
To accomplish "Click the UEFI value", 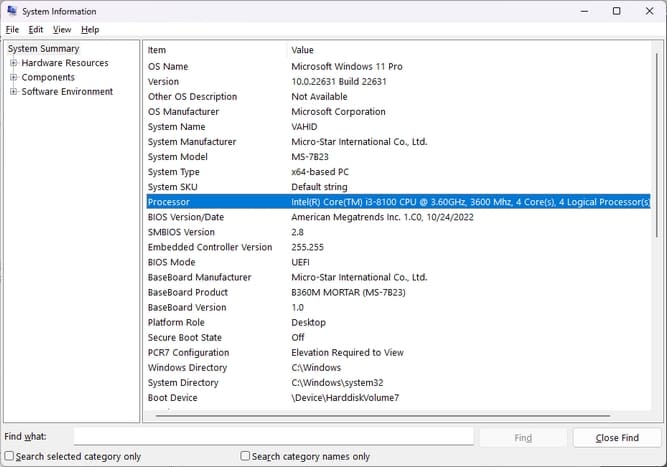I will 300,262.
